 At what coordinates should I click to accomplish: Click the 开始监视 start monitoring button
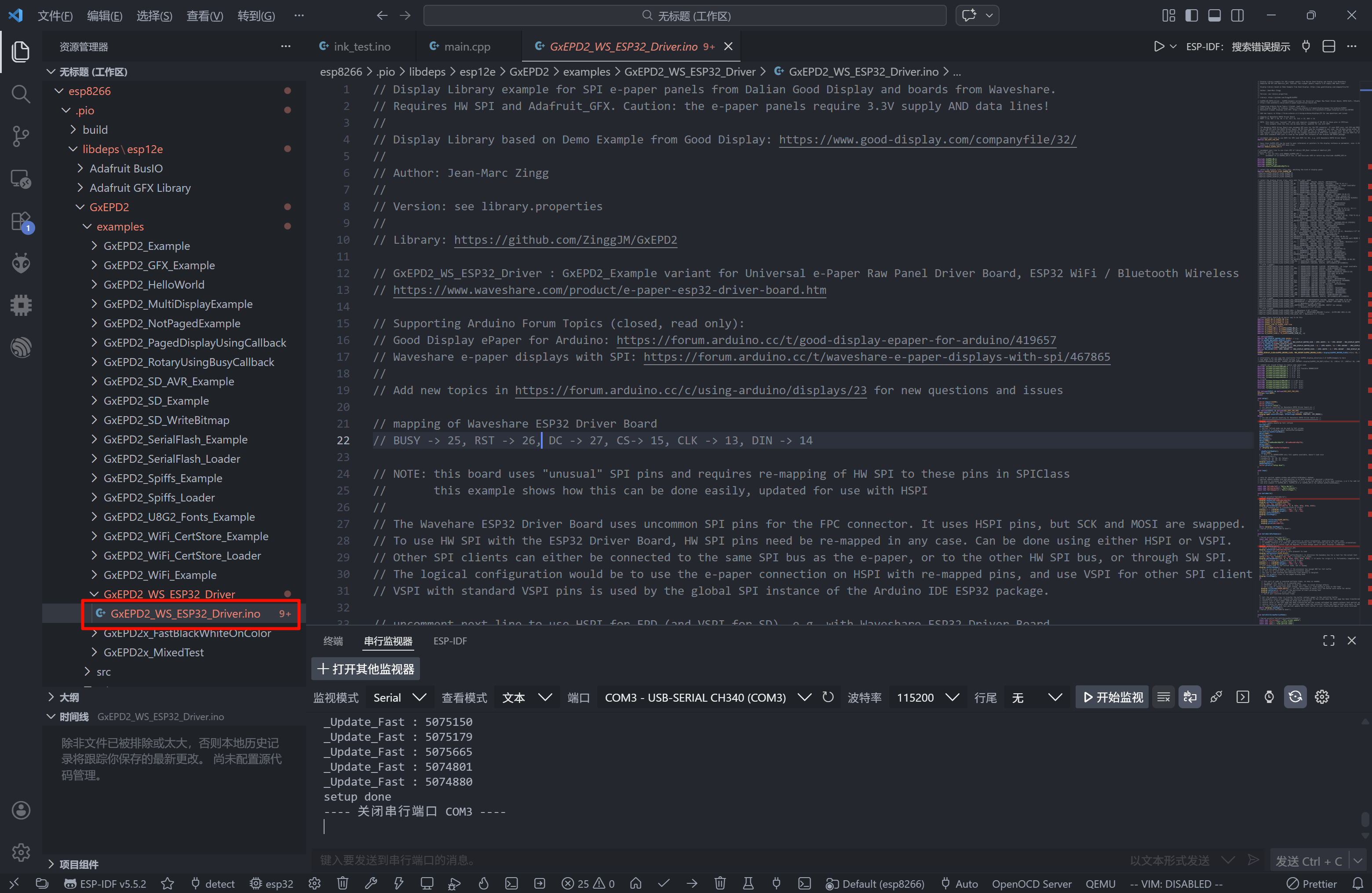[x=1112, y=697]
